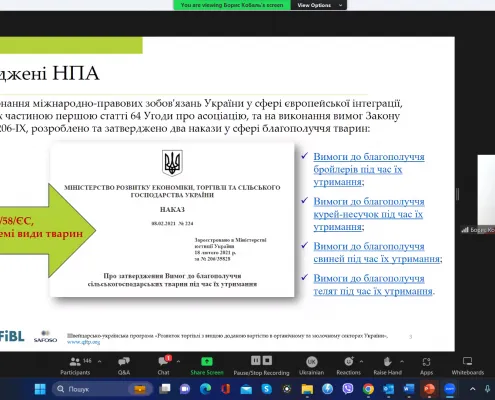This screenshot has height=400, width=495.
Task: Expand the Raise Hand options caret
Action: click(x=402, y=361)
